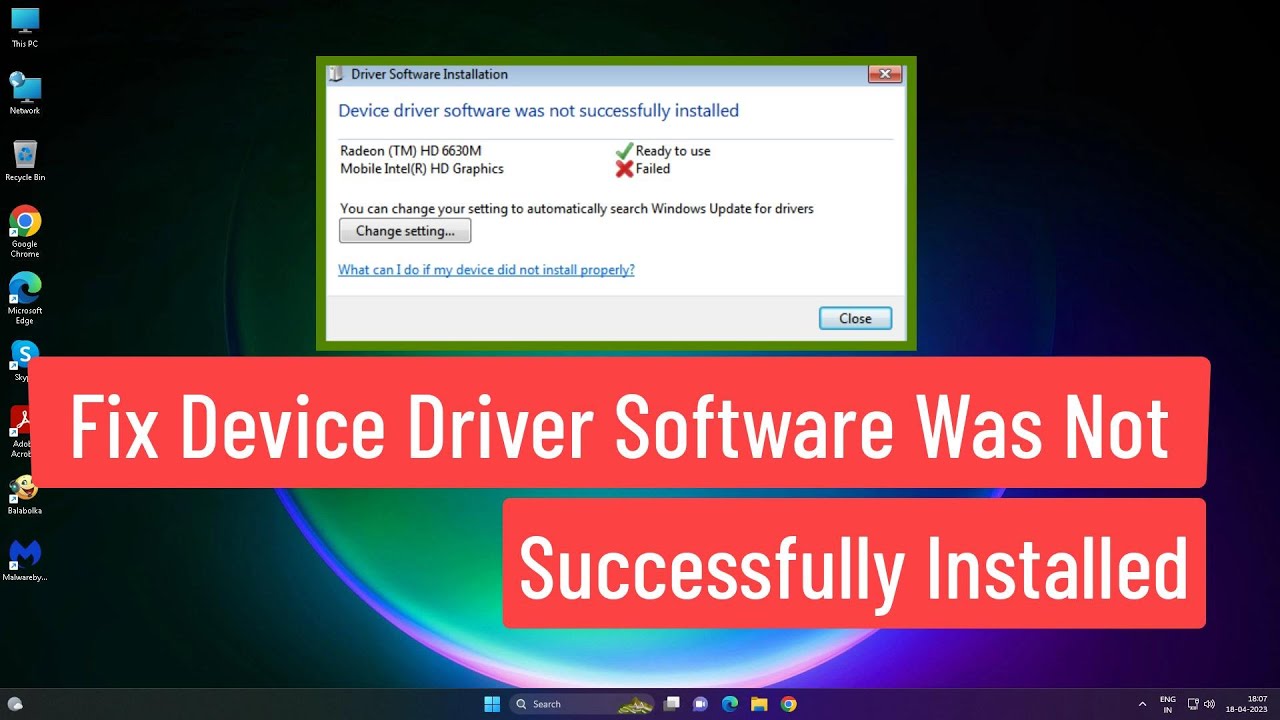
Task: Open Microsoft Edge from the taskbar
Action: 730,704
